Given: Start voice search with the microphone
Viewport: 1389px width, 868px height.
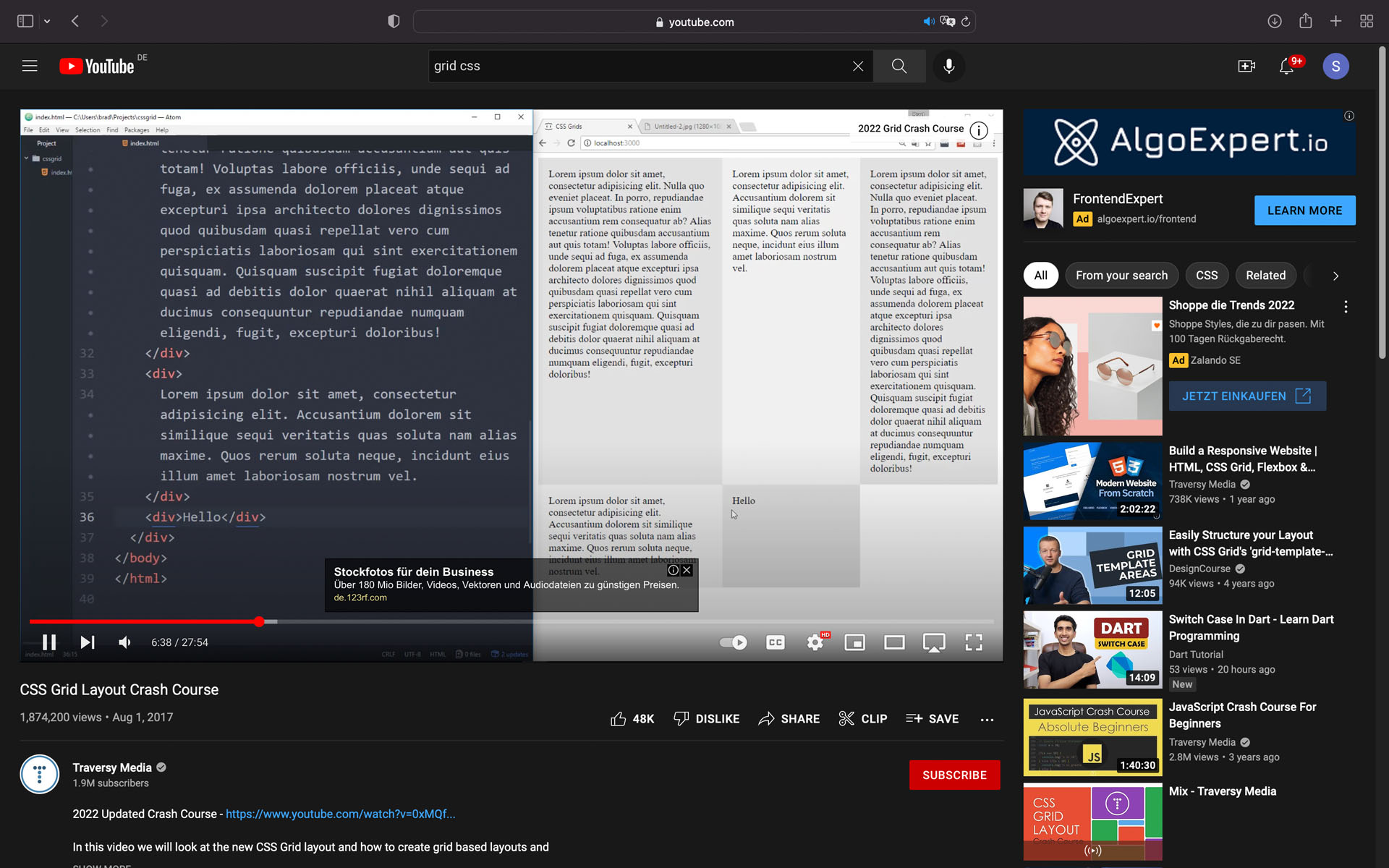Looking at the screenshot, I should tap(948, 66).
